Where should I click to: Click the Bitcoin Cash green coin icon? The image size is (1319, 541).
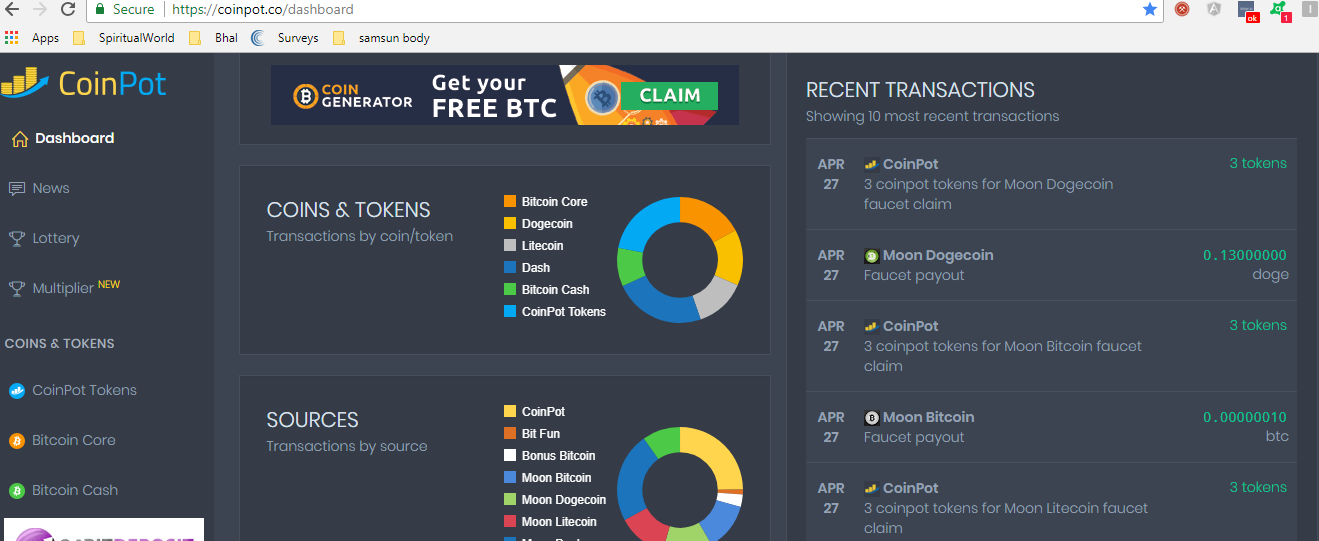point(16,491)
